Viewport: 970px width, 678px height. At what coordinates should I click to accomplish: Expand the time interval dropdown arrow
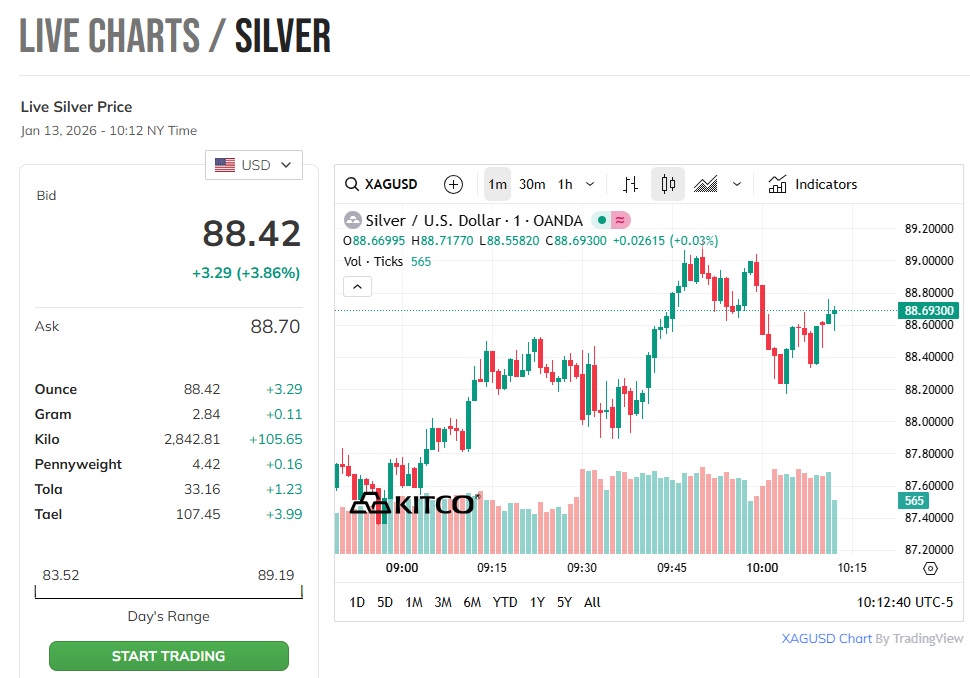tap(590, 184)
